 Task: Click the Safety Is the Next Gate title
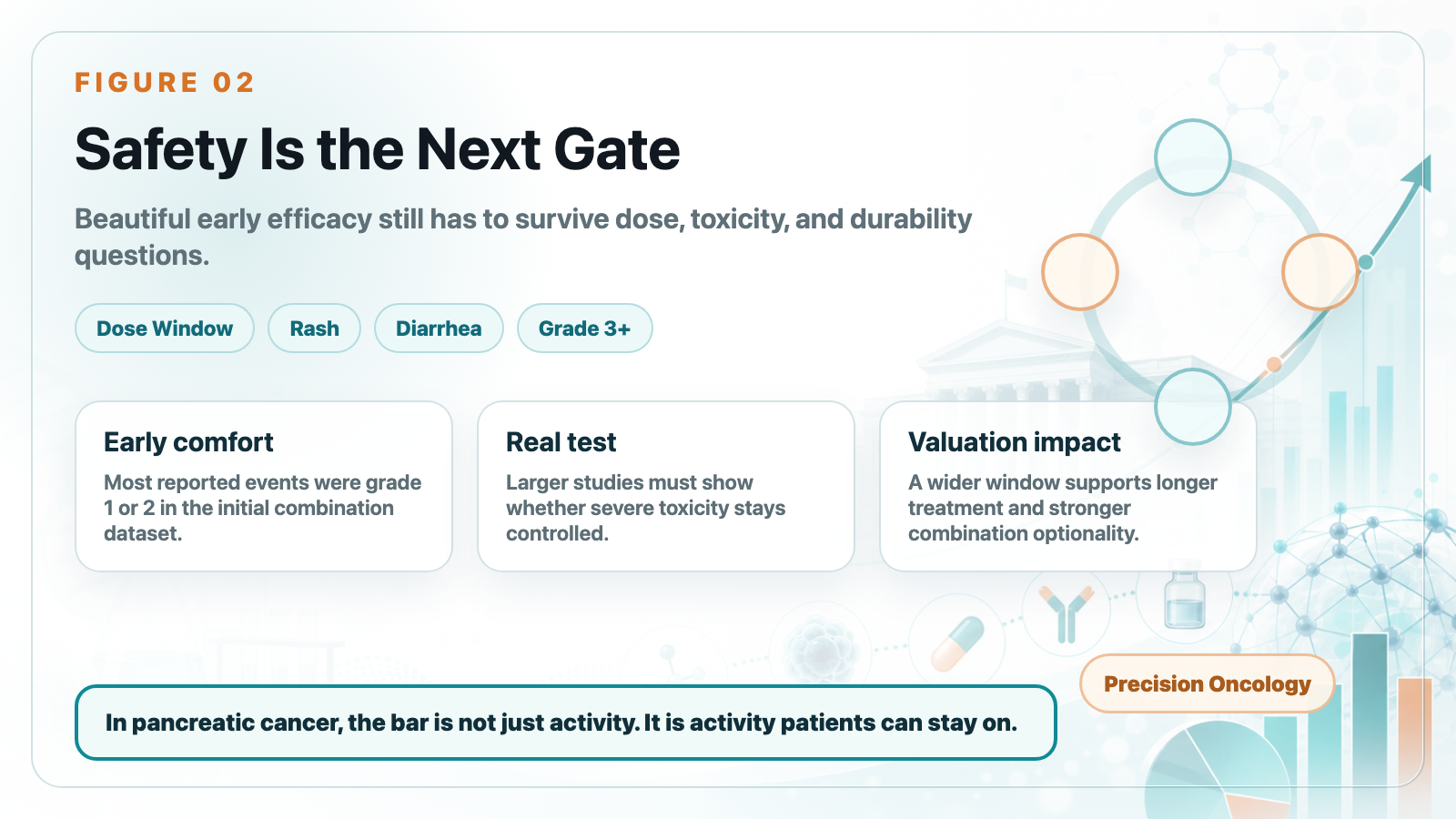click(378, 149)
